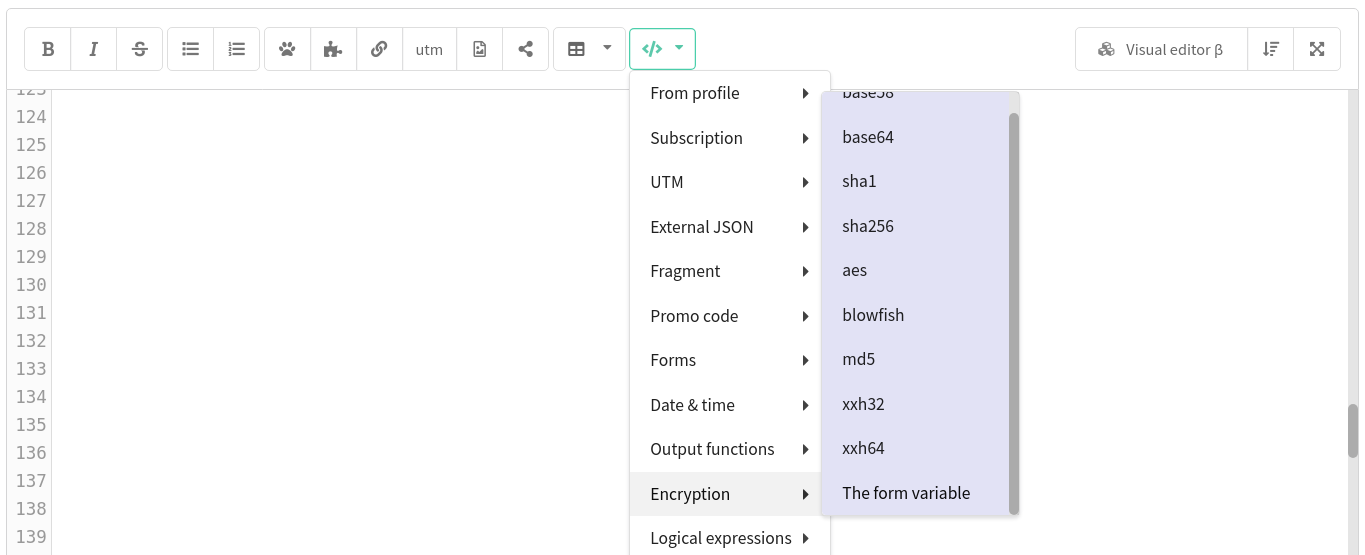
Task: Open the Fragment submenu
Action: tap(730, 271)
